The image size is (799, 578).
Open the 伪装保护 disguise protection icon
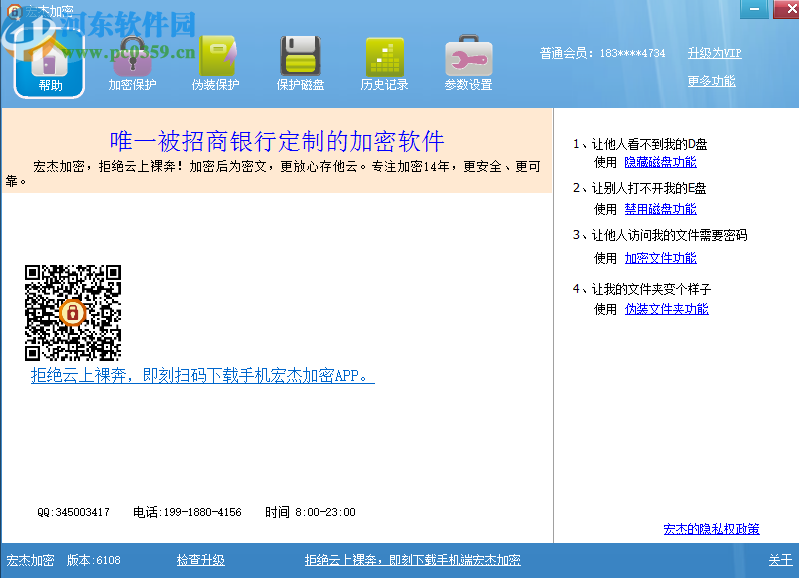(216, 64)
